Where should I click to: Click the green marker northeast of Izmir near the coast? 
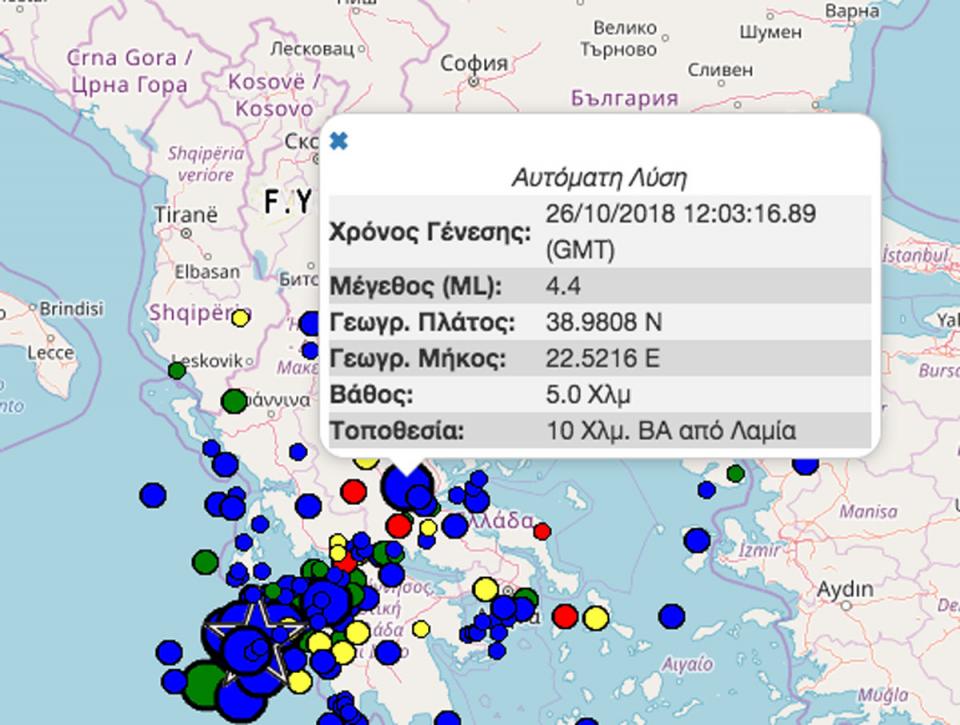pyautogui.click(x=735, y=473)
